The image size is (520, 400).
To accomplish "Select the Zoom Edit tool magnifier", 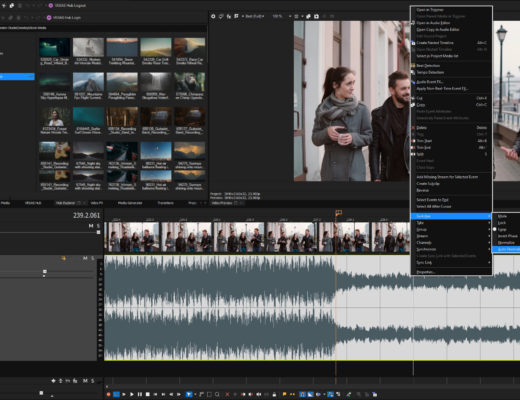I will click(x=217, y=394).
